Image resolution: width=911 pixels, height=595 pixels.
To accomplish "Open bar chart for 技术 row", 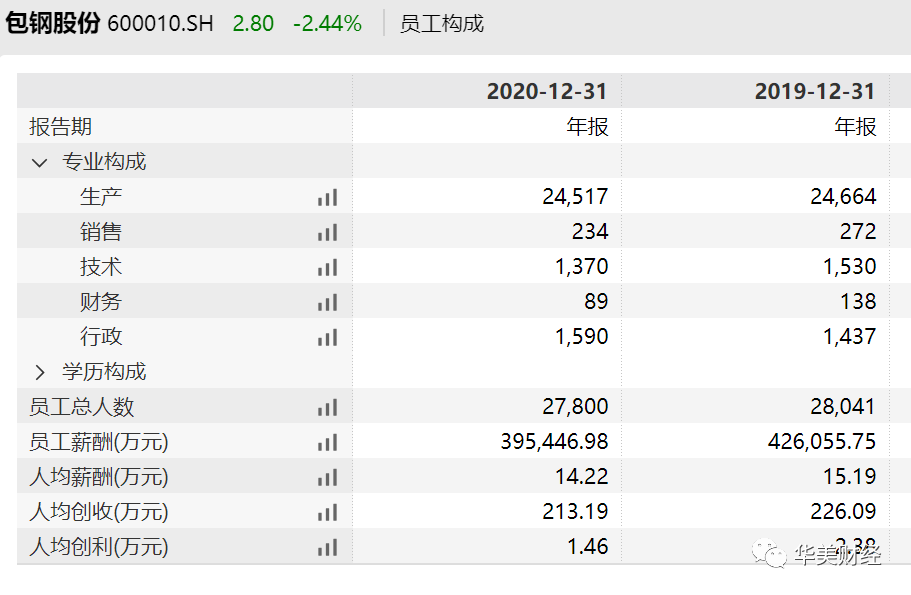I will point(328,267).
